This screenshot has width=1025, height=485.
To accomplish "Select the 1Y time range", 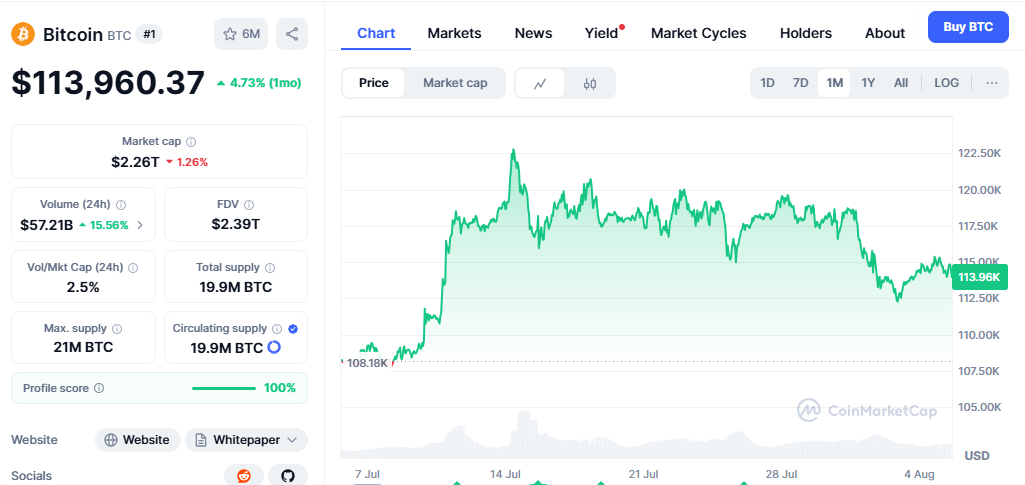I will (868, 83).
